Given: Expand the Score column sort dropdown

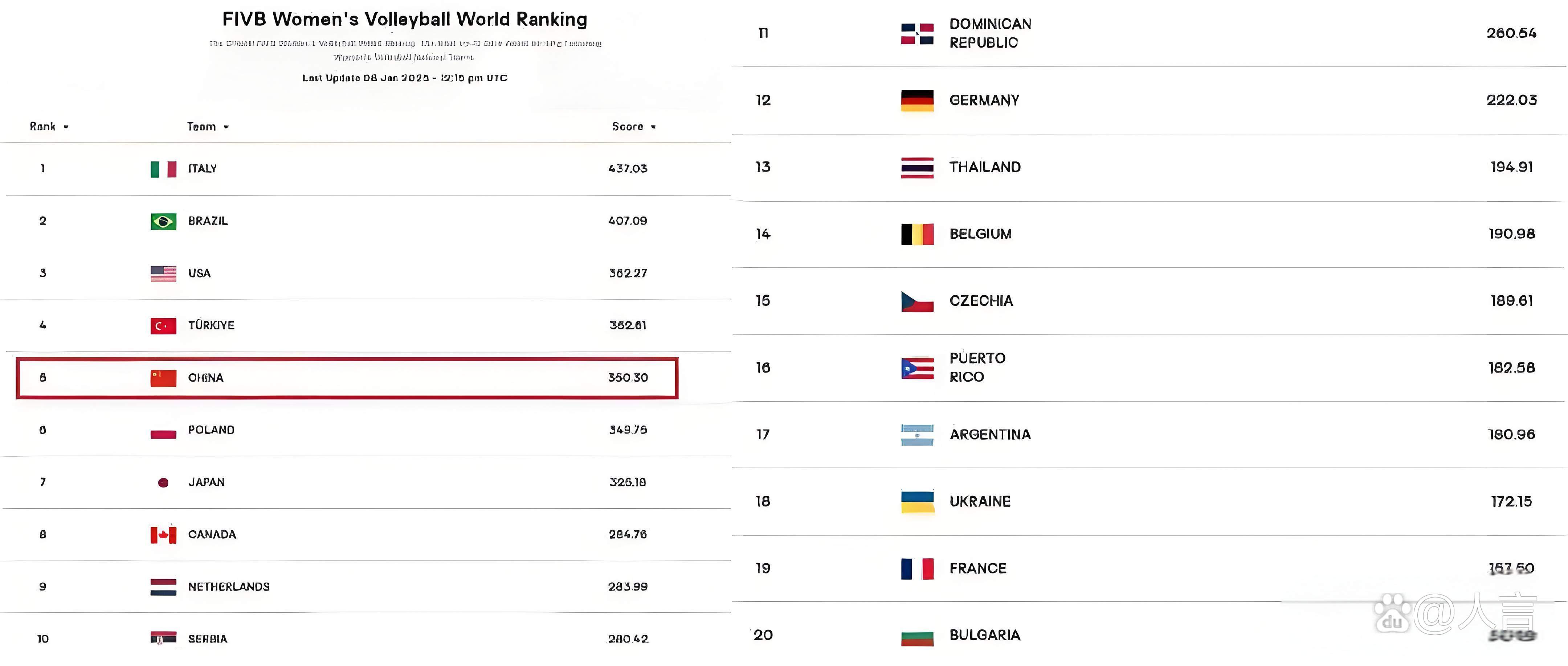Looking at the screenshot, I should pos(653,127).
